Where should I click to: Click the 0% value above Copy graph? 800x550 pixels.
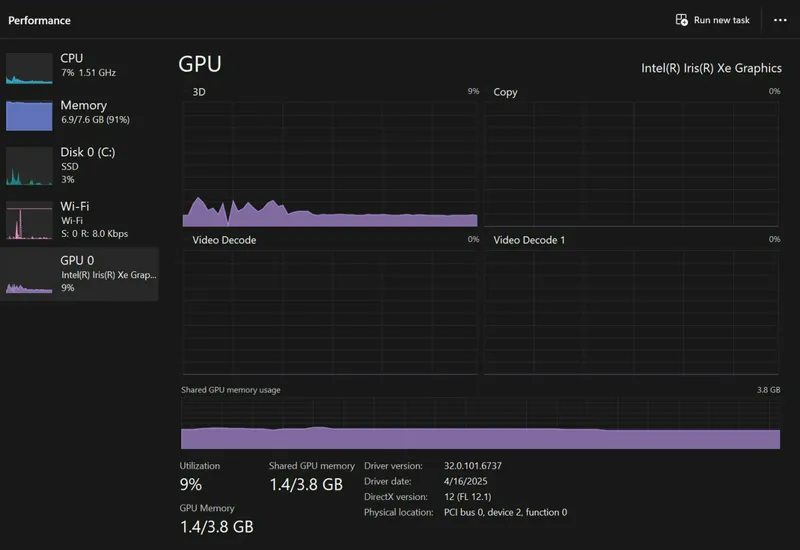774,91
